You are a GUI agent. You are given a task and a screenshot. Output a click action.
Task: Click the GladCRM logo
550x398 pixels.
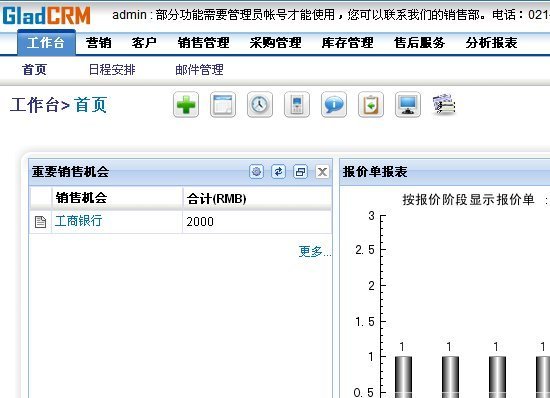[47, 15]
